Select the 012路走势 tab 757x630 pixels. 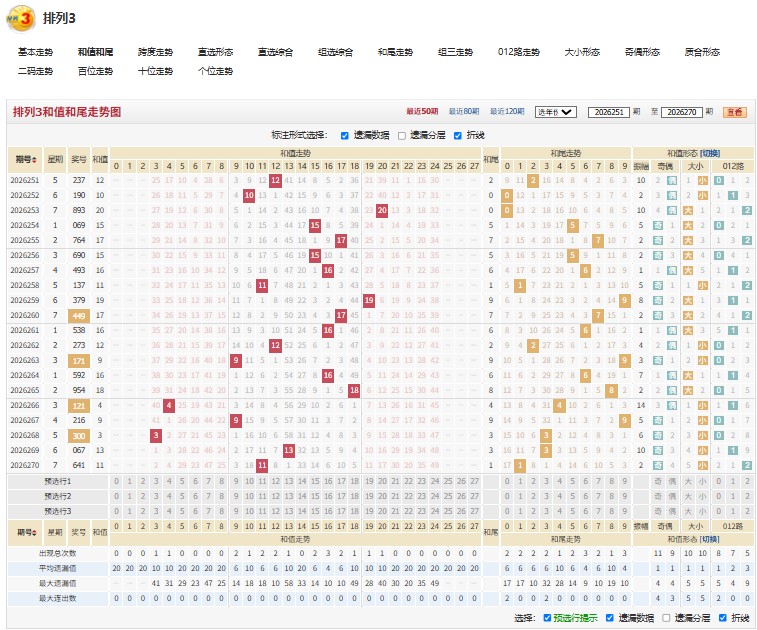pos(519,52)
